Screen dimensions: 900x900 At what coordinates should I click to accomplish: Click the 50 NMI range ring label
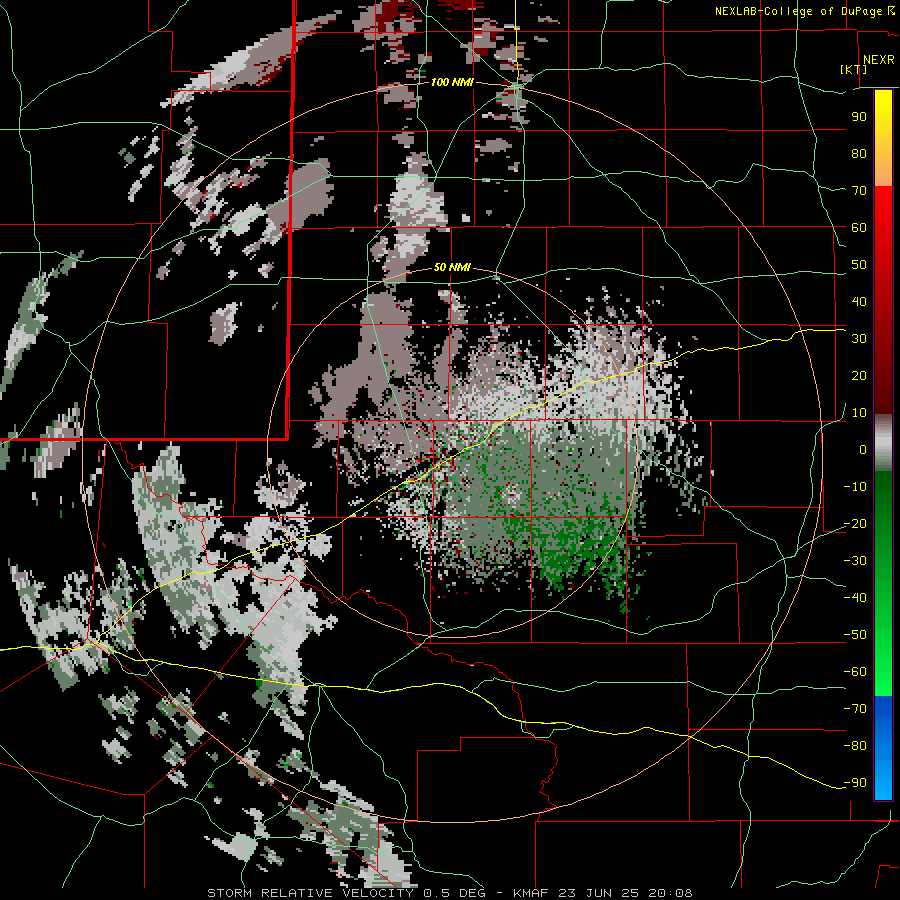[452, 267]
